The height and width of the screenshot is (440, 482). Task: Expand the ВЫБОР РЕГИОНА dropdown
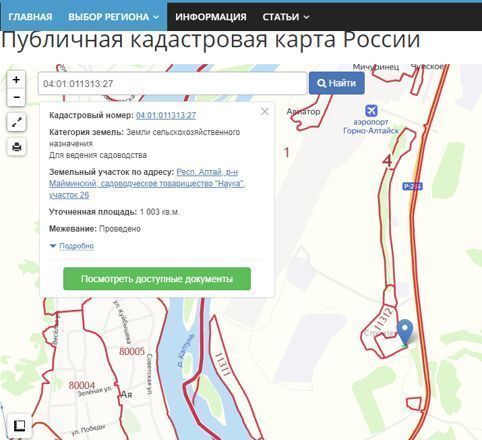tap(113, 17)
